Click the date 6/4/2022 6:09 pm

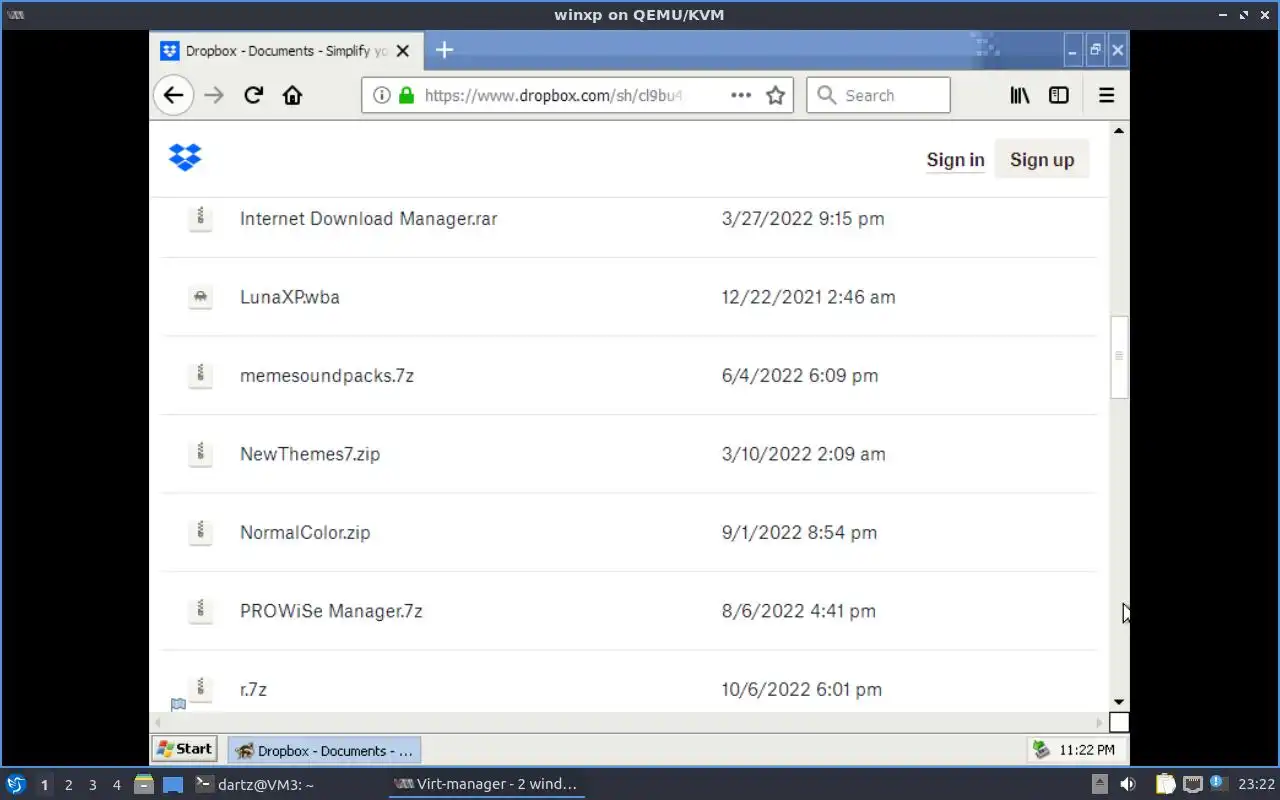(800, 376)
